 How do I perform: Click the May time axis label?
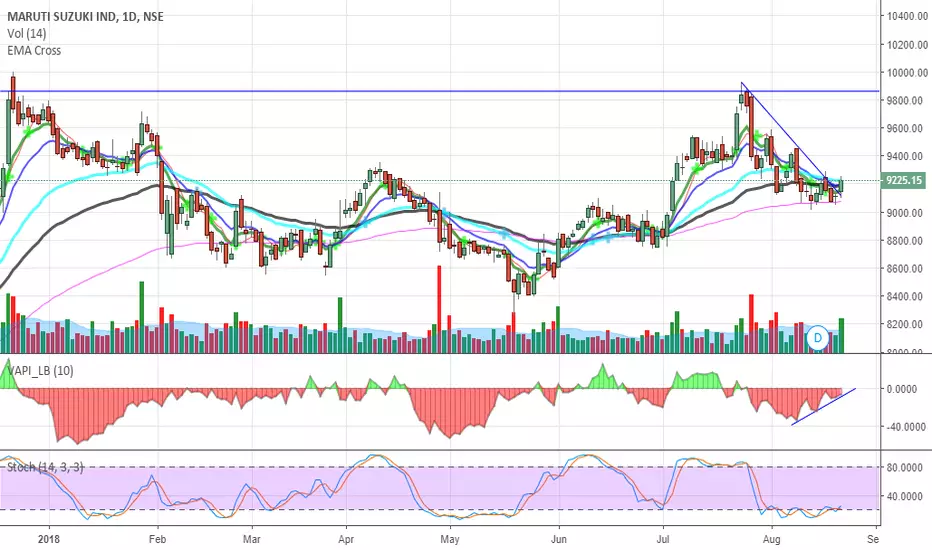click(x=450, y=539)
